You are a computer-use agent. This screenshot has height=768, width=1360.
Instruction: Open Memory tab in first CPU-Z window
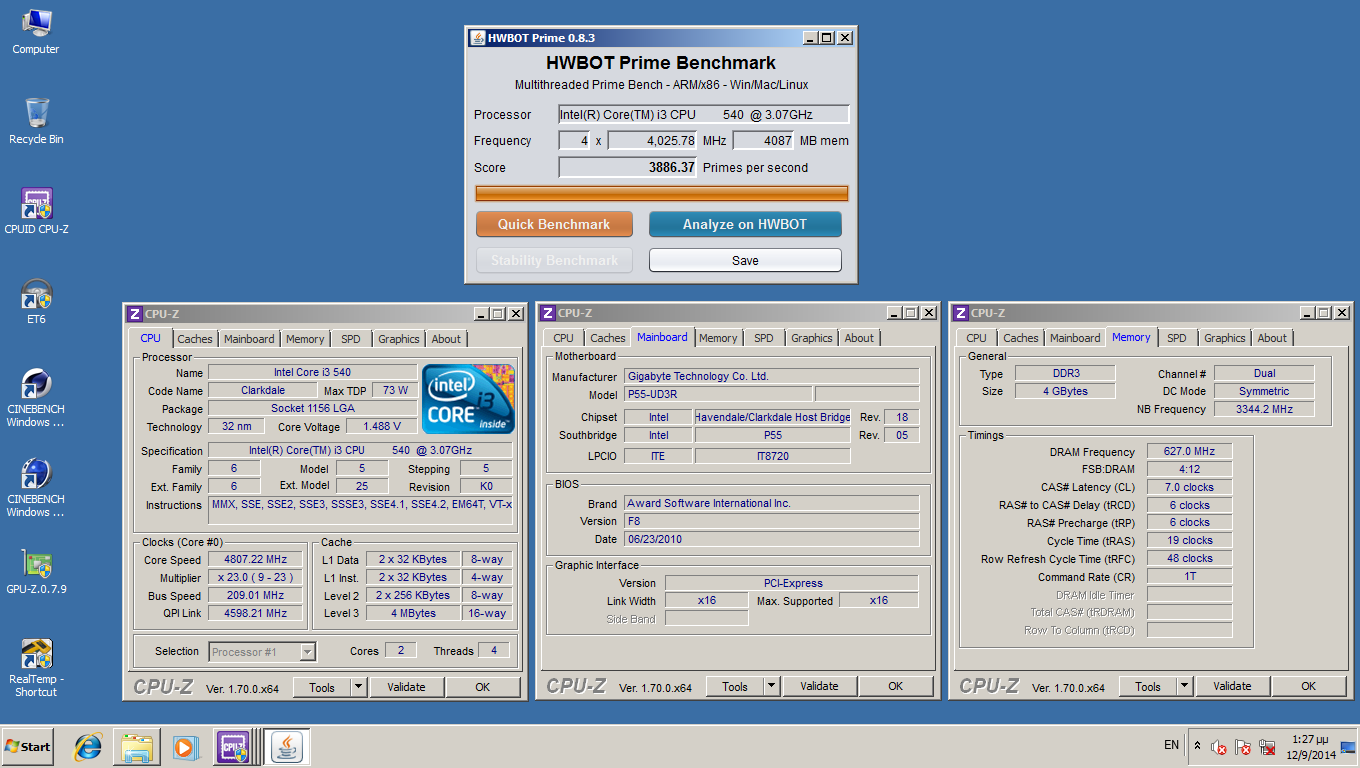tap(305, 339)
